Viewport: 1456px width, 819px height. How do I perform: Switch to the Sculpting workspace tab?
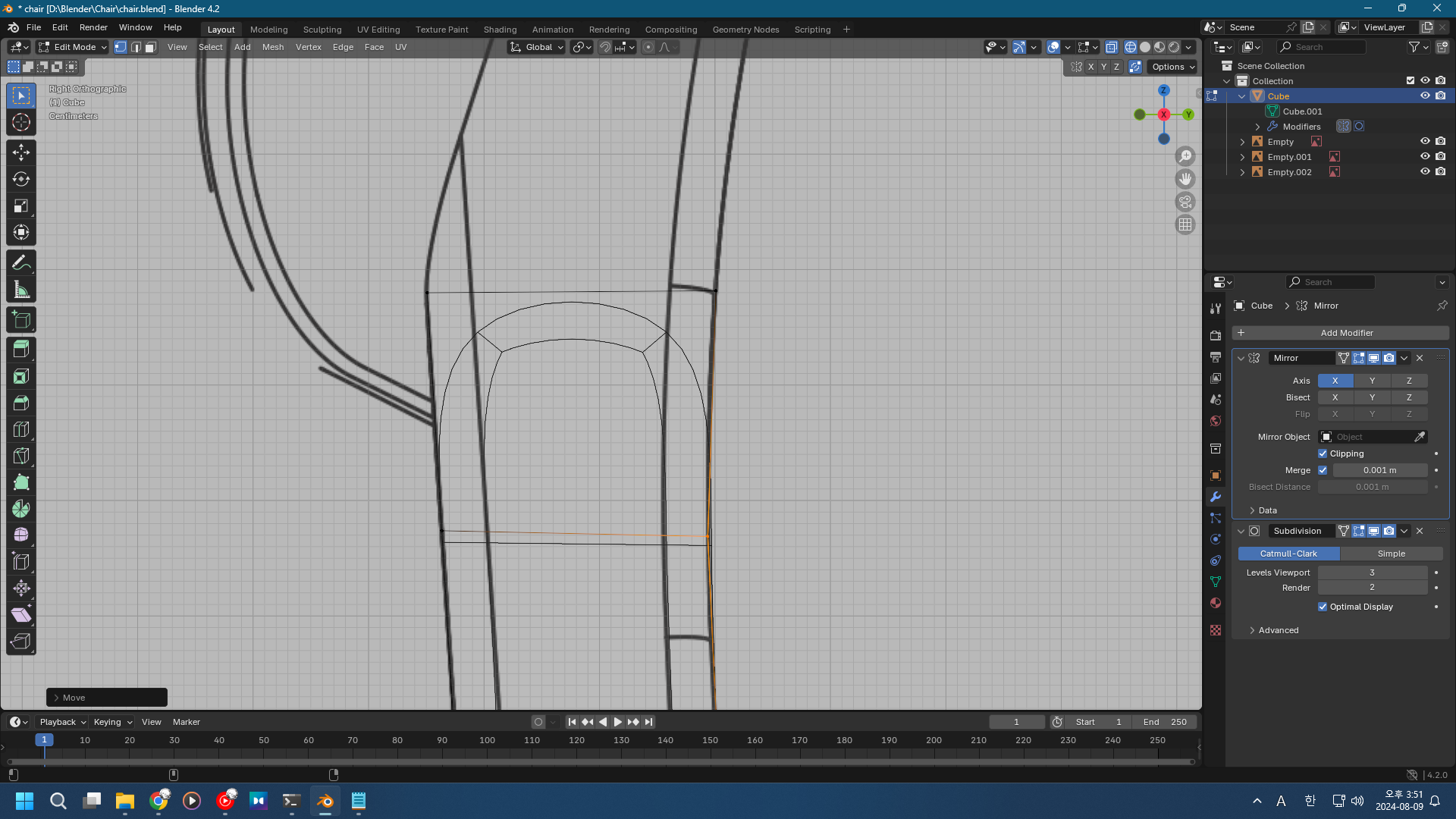322,30
